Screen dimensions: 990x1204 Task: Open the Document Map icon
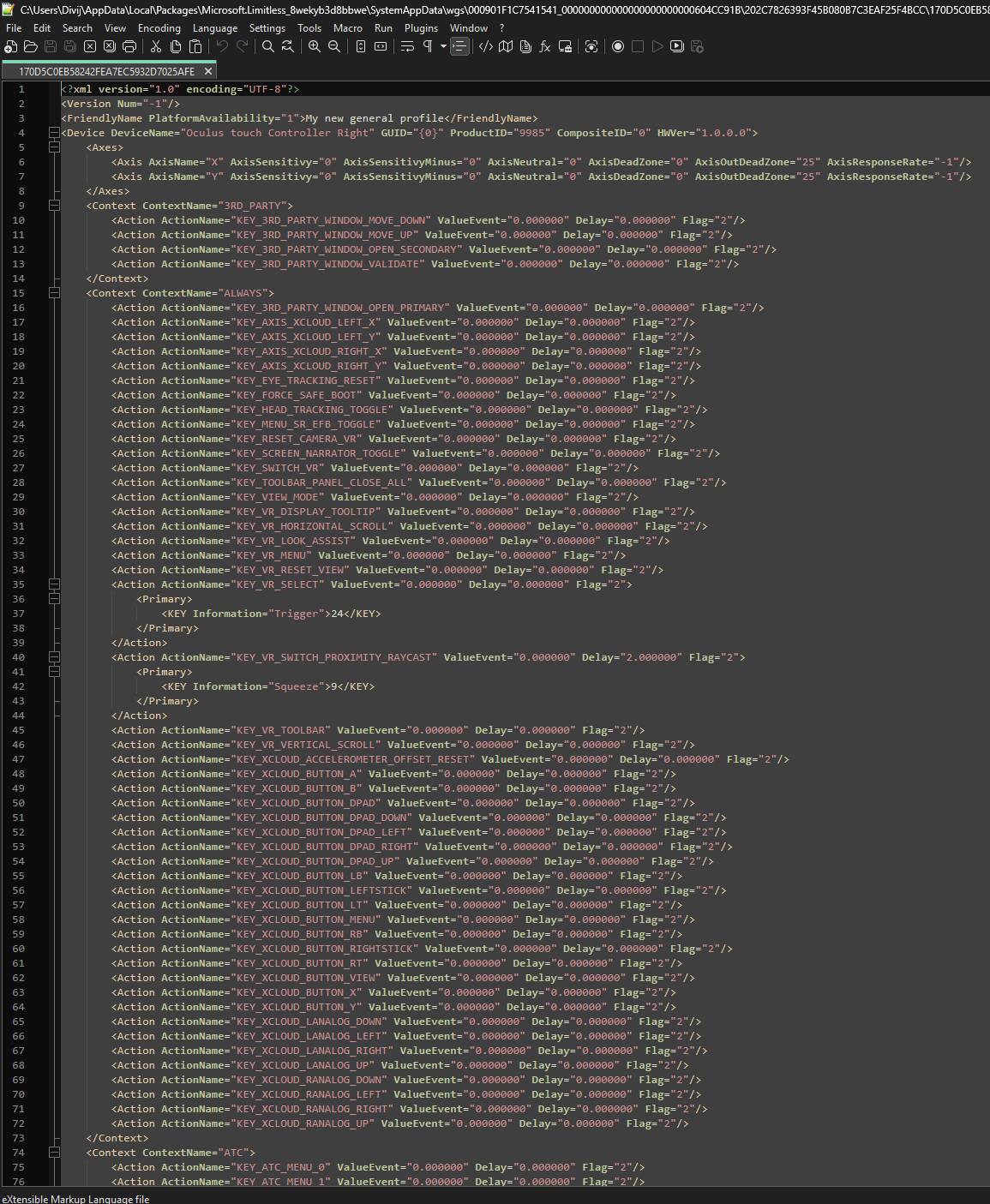coord(506,46)
